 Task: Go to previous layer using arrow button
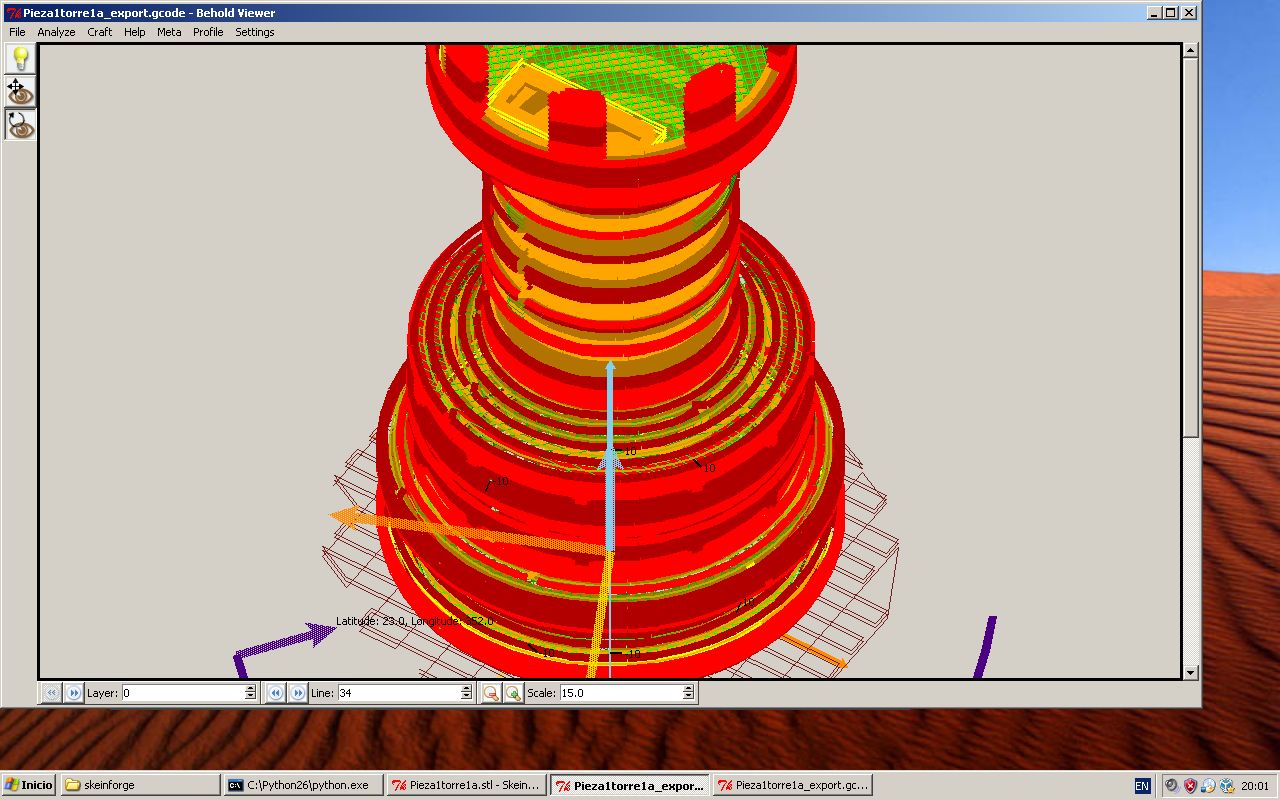click(52, 693)
